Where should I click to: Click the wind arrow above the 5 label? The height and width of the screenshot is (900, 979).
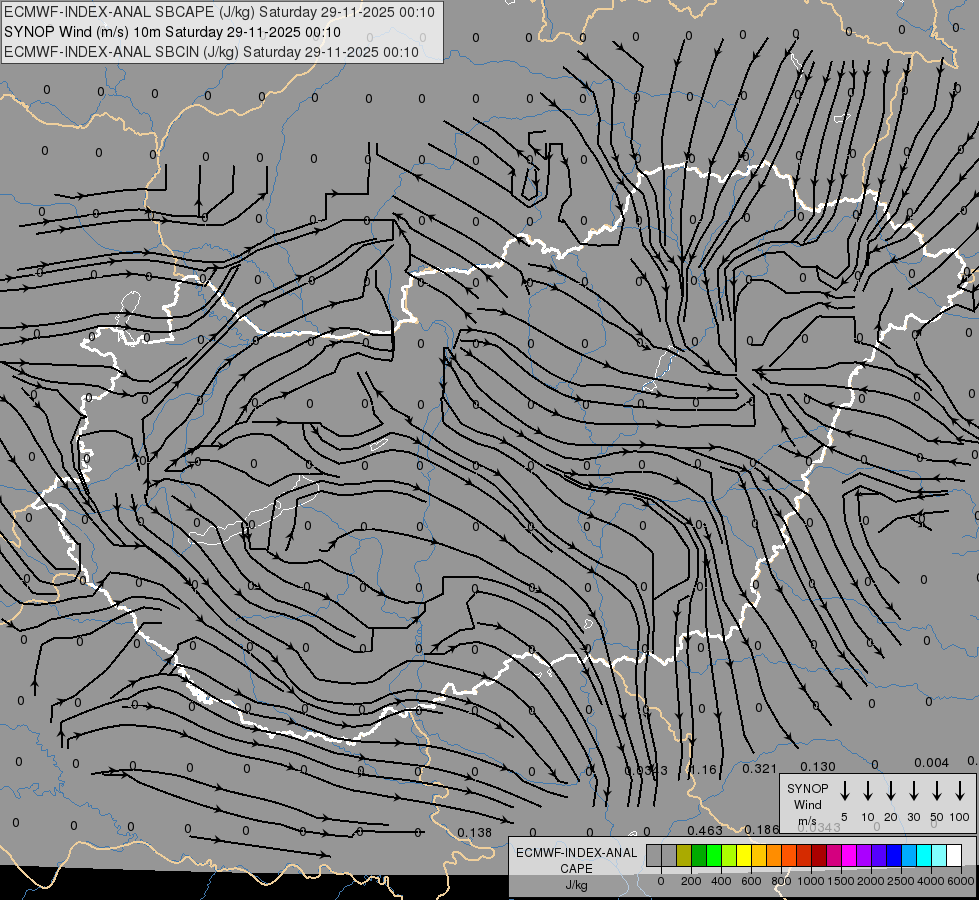[845, 791]
